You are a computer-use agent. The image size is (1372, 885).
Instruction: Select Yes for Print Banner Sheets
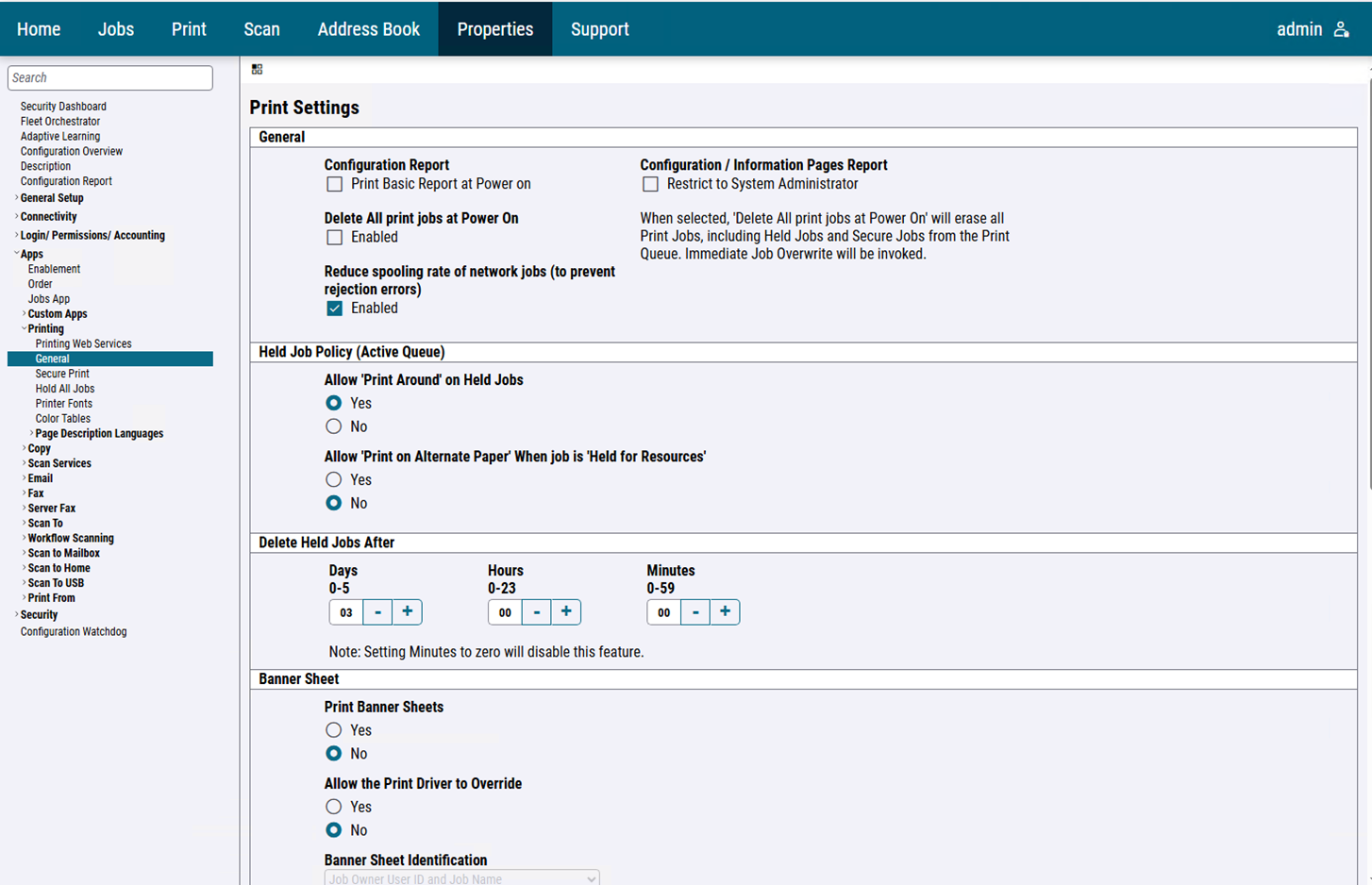(333, 729)
